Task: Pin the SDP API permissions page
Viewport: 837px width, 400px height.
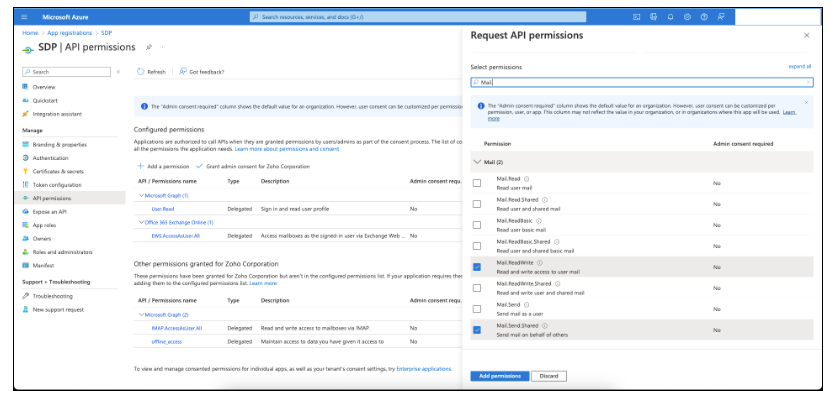Action: pyautogui.click(x=149, y=47)
